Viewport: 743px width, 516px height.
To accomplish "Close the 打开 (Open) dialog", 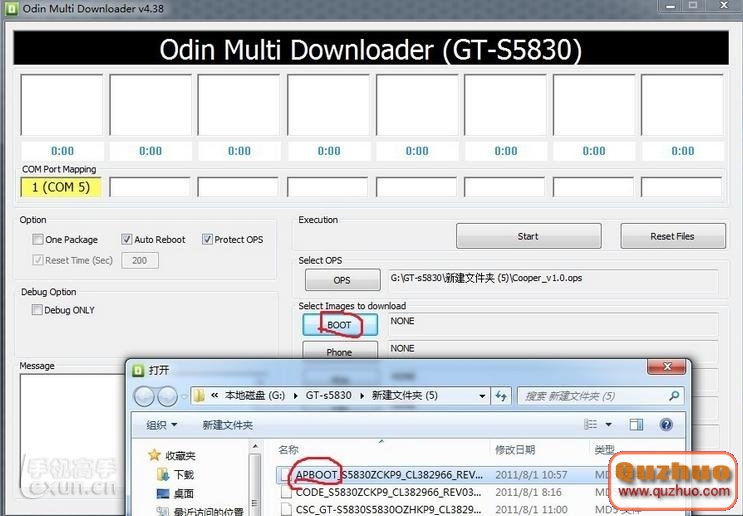I will pos(666,366).
